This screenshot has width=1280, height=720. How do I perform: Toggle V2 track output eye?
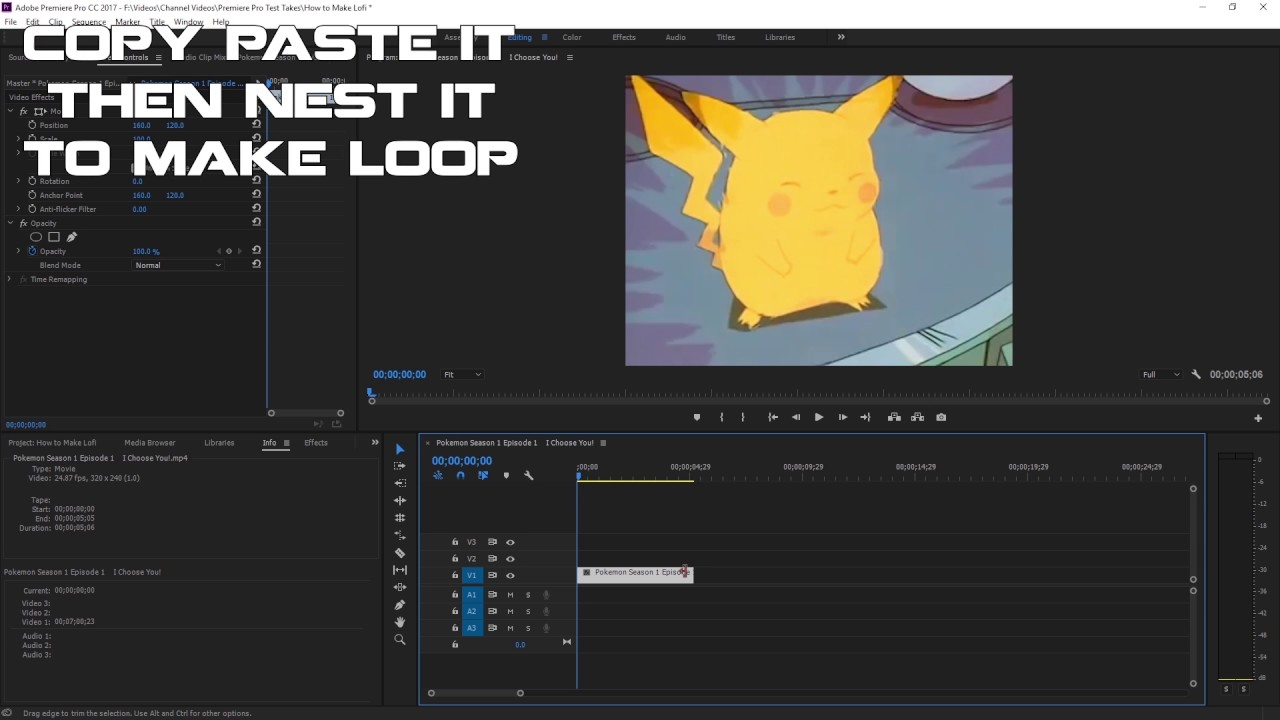(510, 559)
